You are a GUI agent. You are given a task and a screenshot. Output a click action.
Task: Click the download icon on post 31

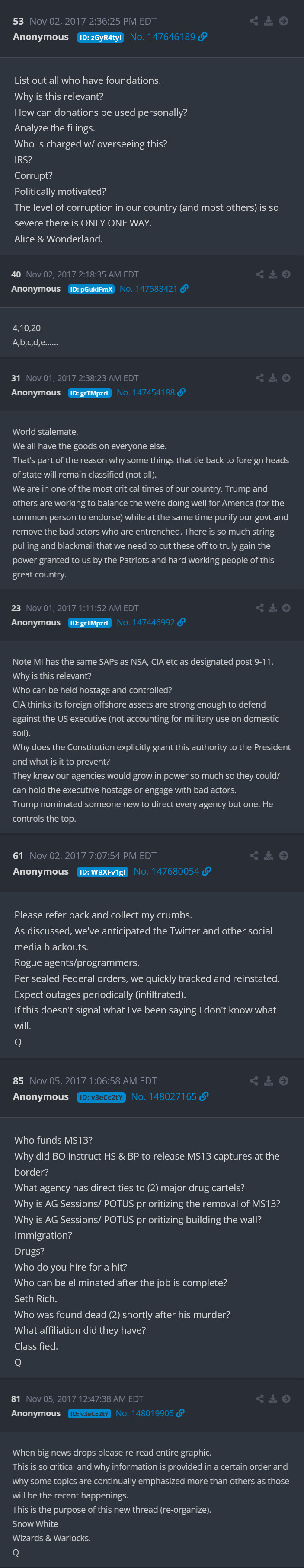tap(273, 378)
